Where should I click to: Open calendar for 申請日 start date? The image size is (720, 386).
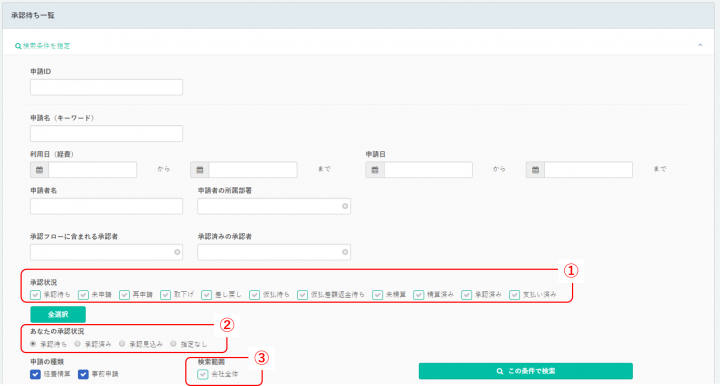click(x=375, y=170)
